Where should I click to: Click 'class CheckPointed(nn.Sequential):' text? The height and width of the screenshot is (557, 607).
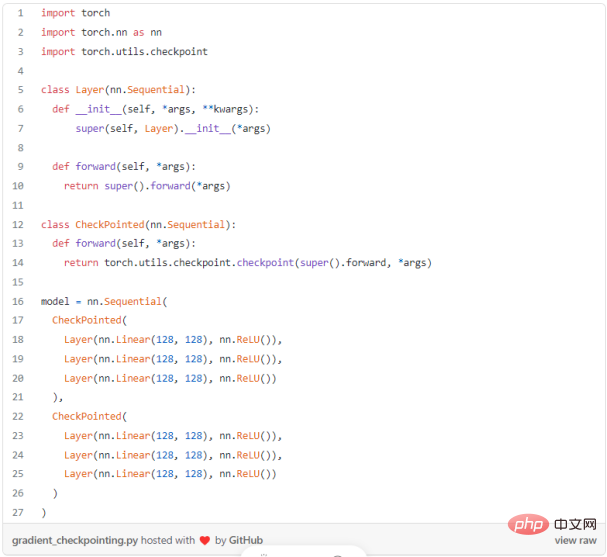coord(139,225)
